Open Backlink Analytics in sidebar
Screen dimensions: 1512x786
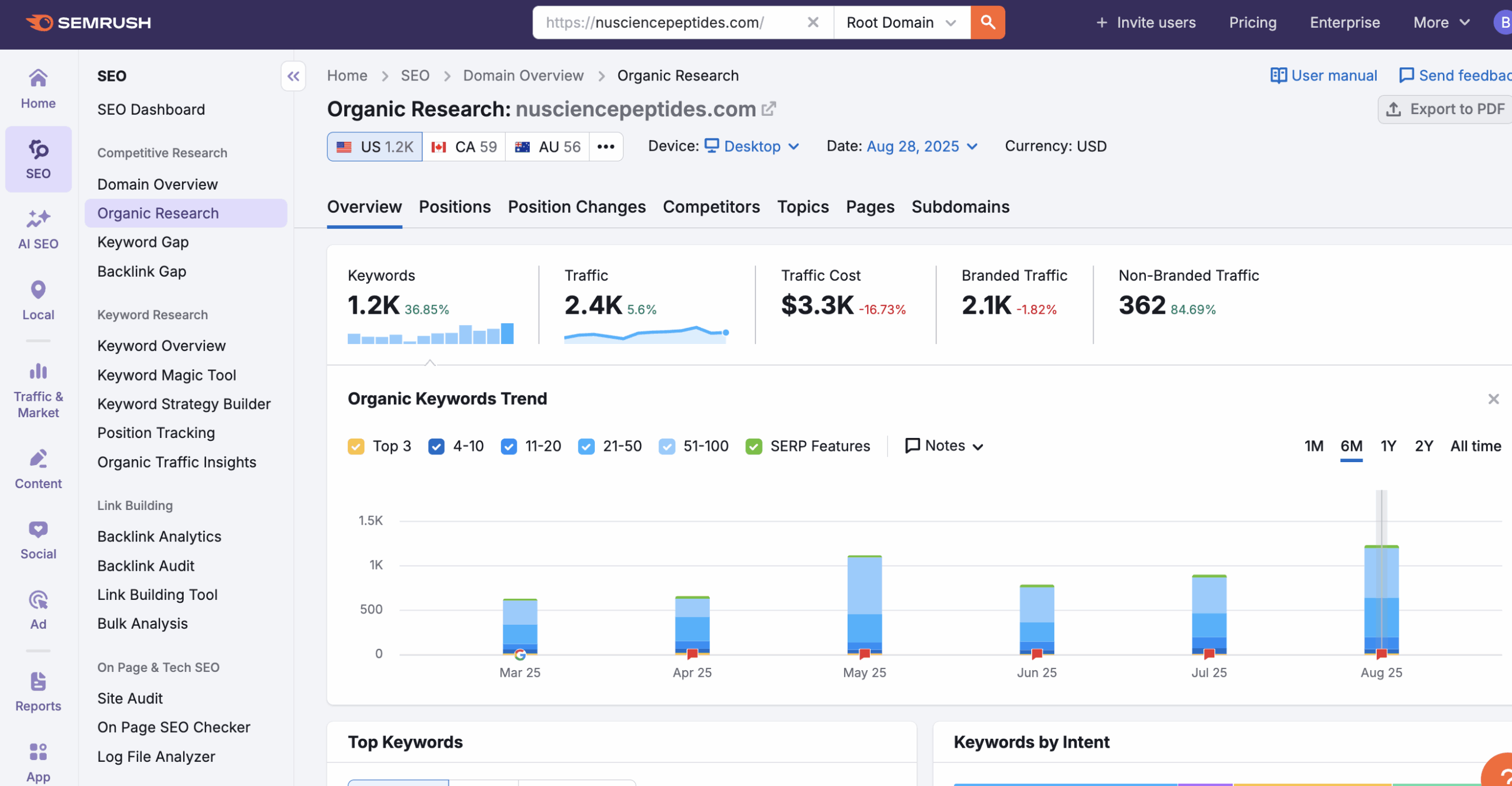[x=159, y=537]
